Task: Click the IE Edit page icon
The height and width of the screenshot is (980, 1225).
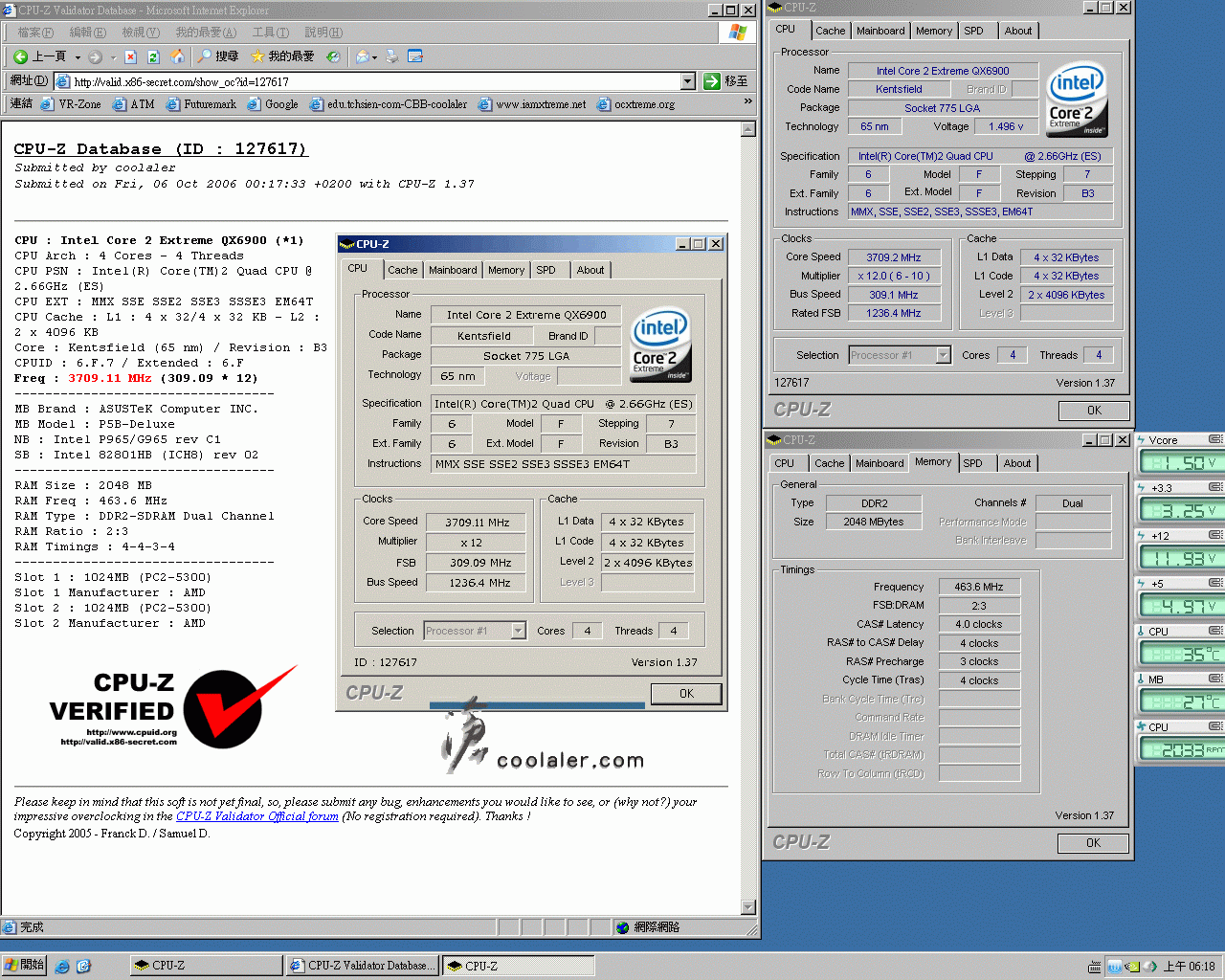Action: coord(415,56)
